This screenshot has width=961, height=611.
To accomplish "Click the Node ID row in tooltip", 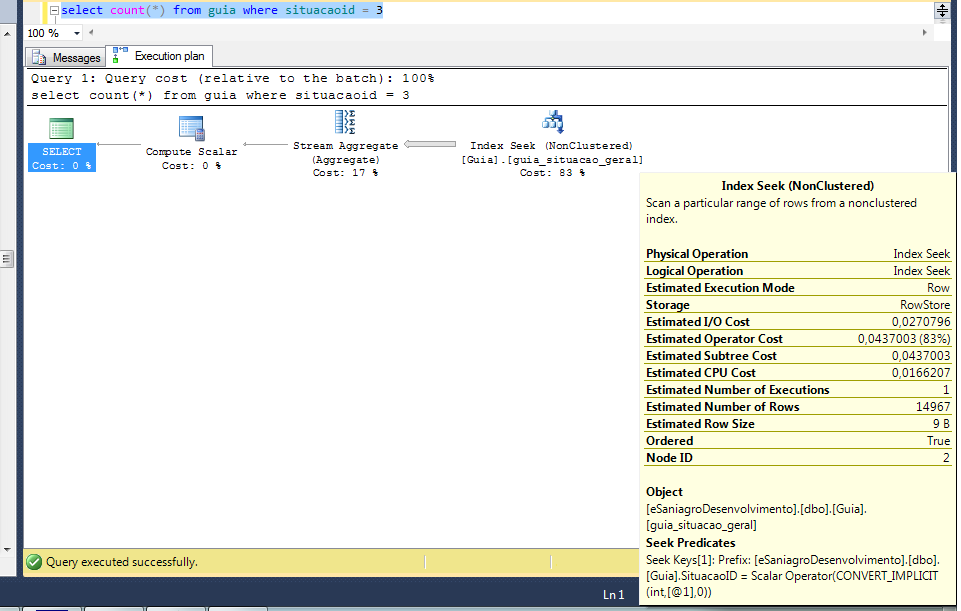I will click(x=798, y=458).
